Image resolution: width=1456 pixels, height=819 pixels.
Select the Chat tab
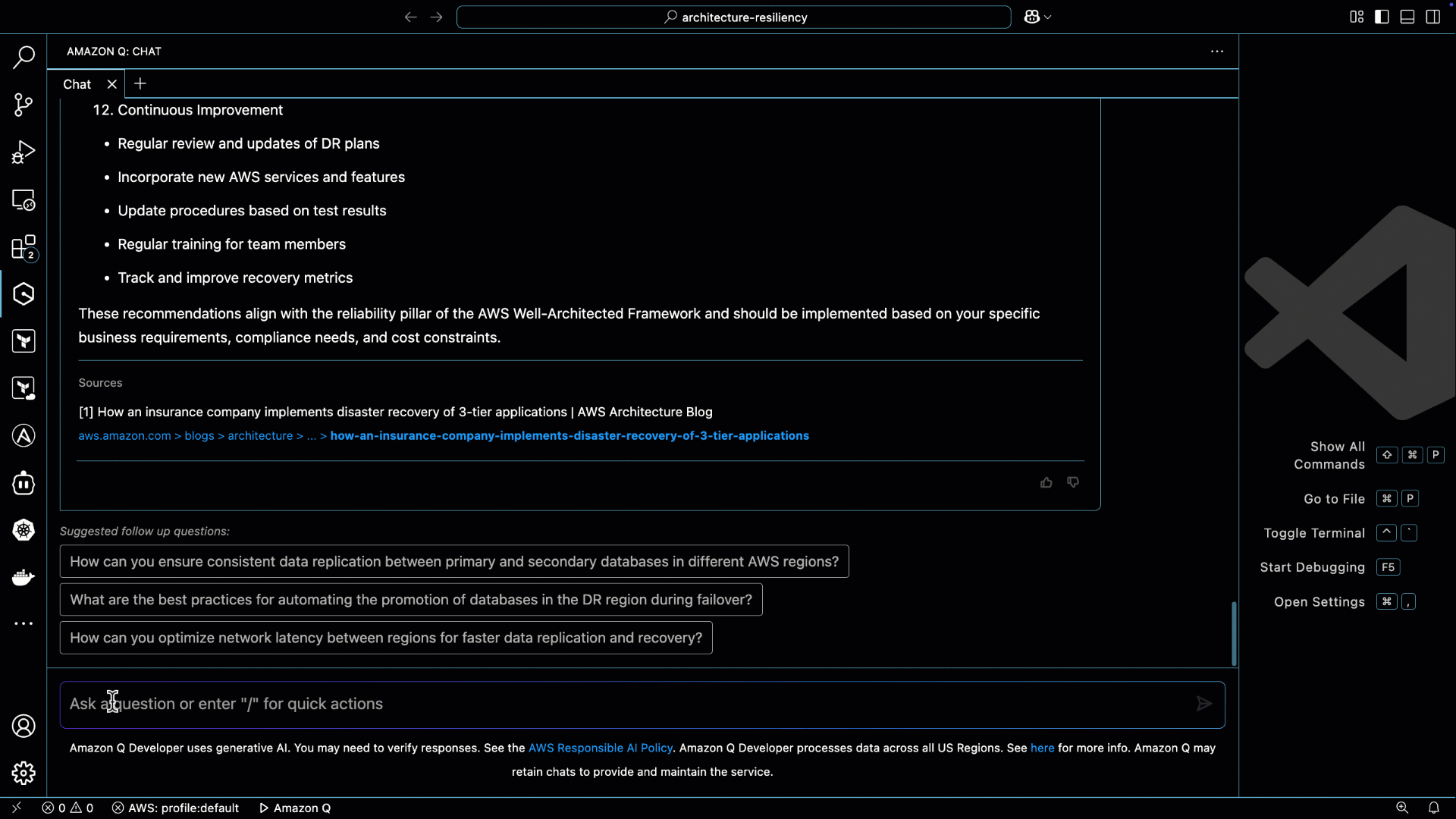point(77,84)
